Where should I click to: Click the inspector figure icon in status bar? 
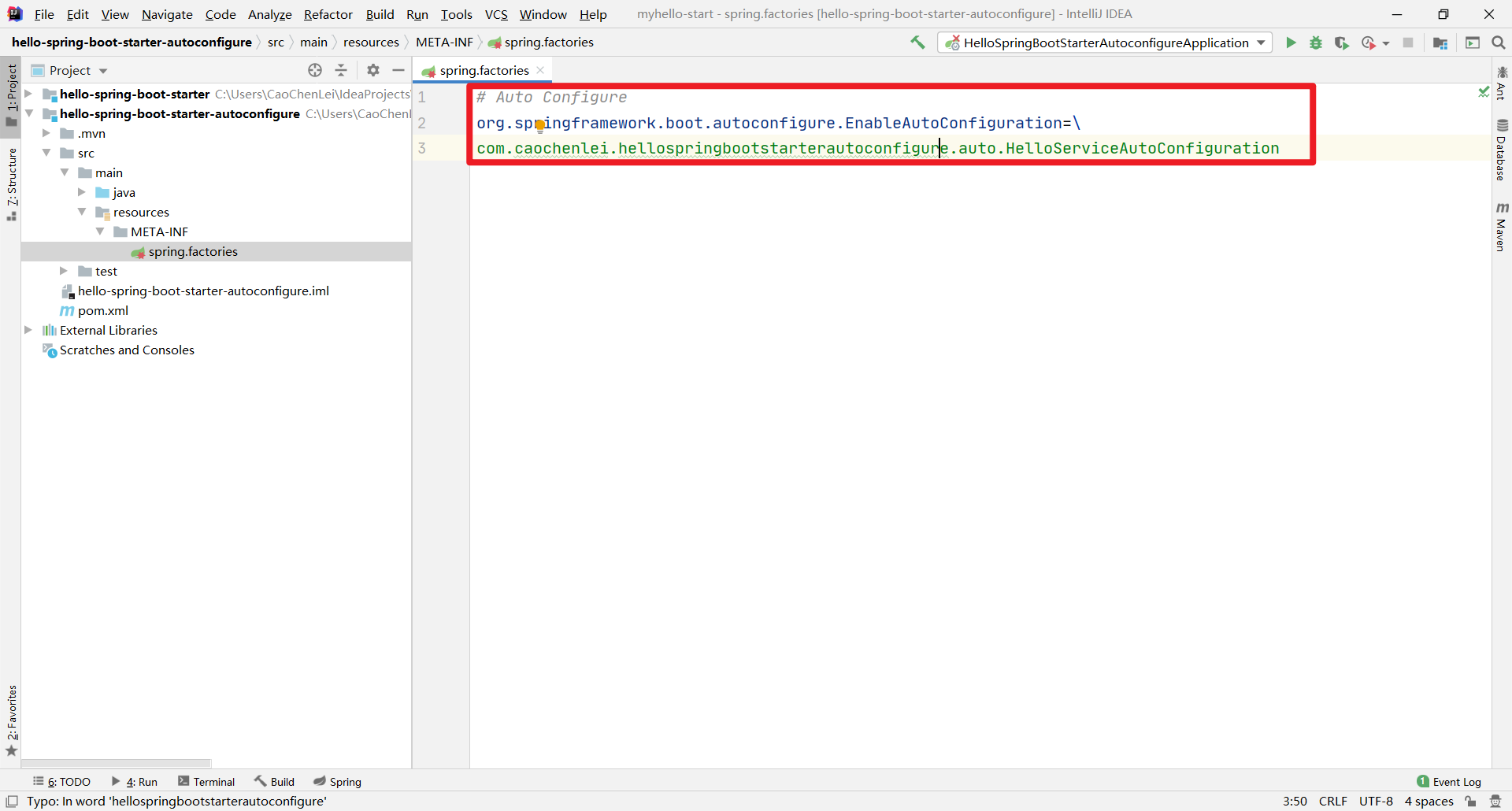pos(1495,802)
